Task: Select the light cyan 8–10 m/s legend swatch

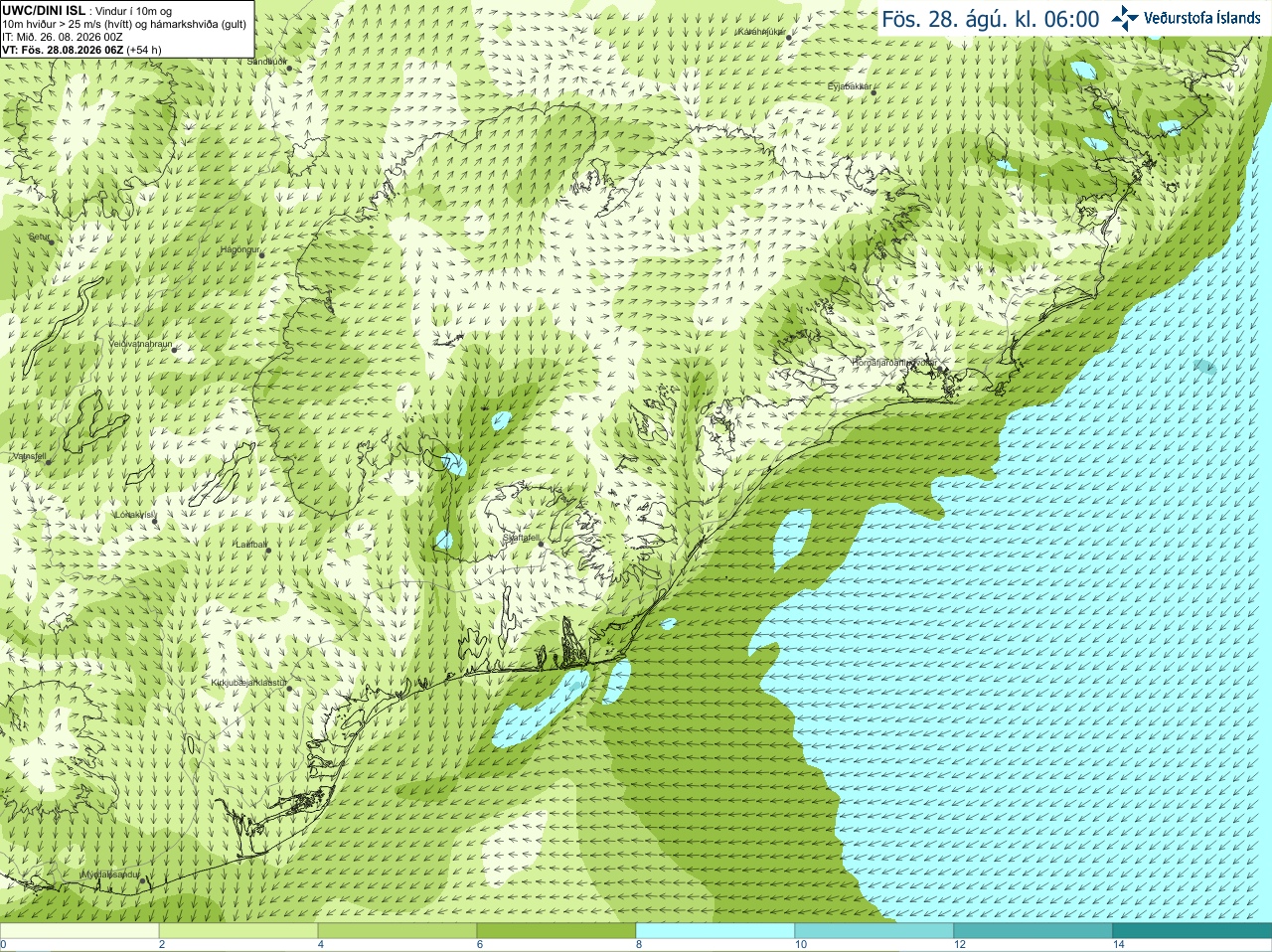Action: point(715,931)
